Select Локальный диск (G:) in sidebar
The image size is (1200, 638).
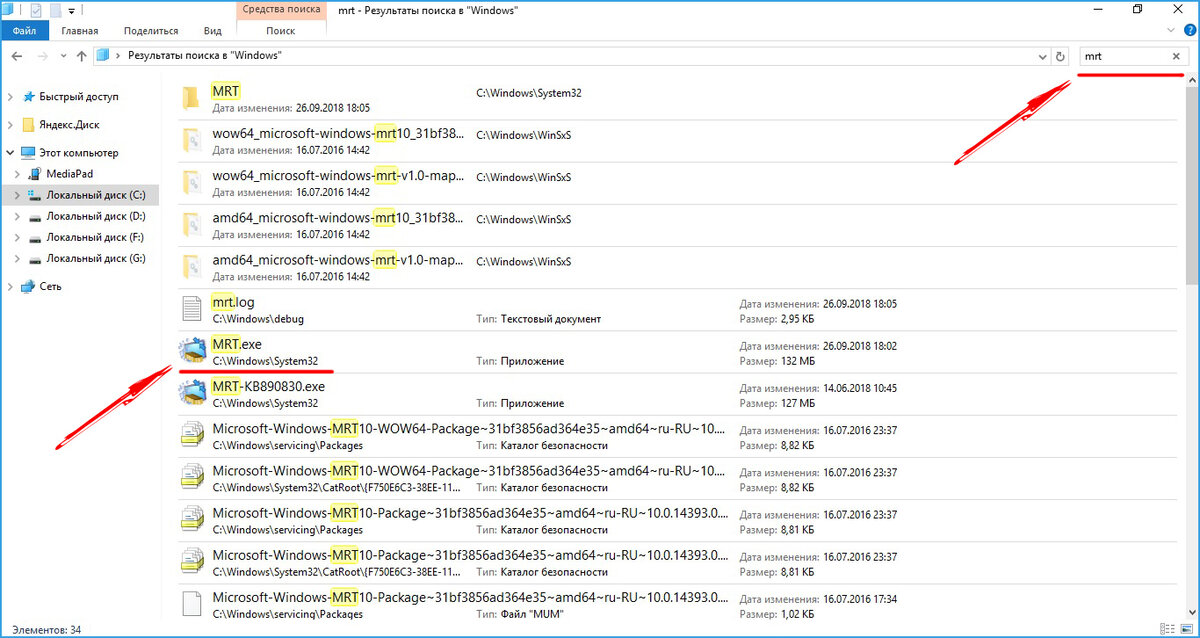96,258
